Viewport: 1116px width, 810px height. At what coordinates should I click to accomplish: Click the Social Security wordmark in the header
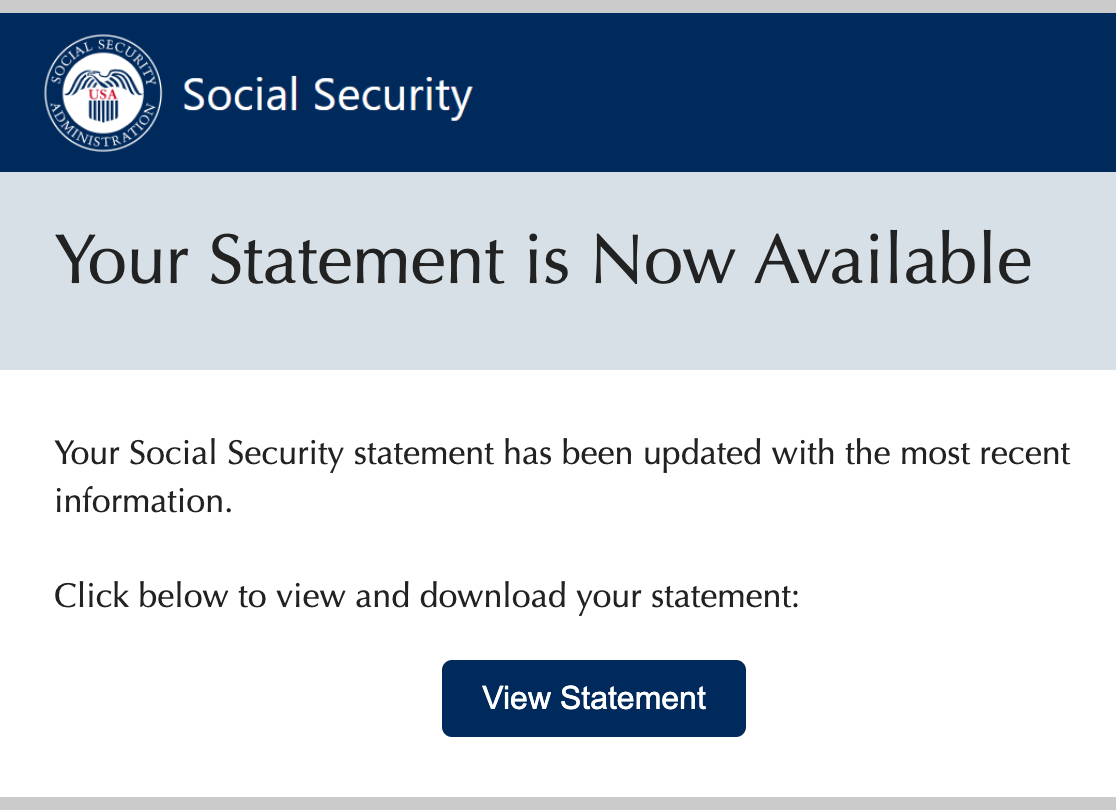tap(327, 95)
